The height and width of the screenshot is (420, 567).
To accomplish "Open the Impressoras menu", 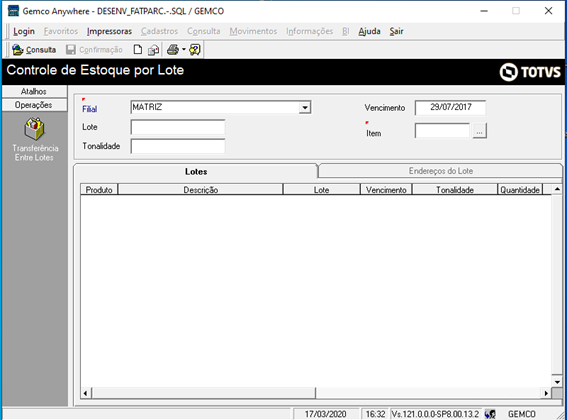I will pyautogui.click(x=109, y=31).
